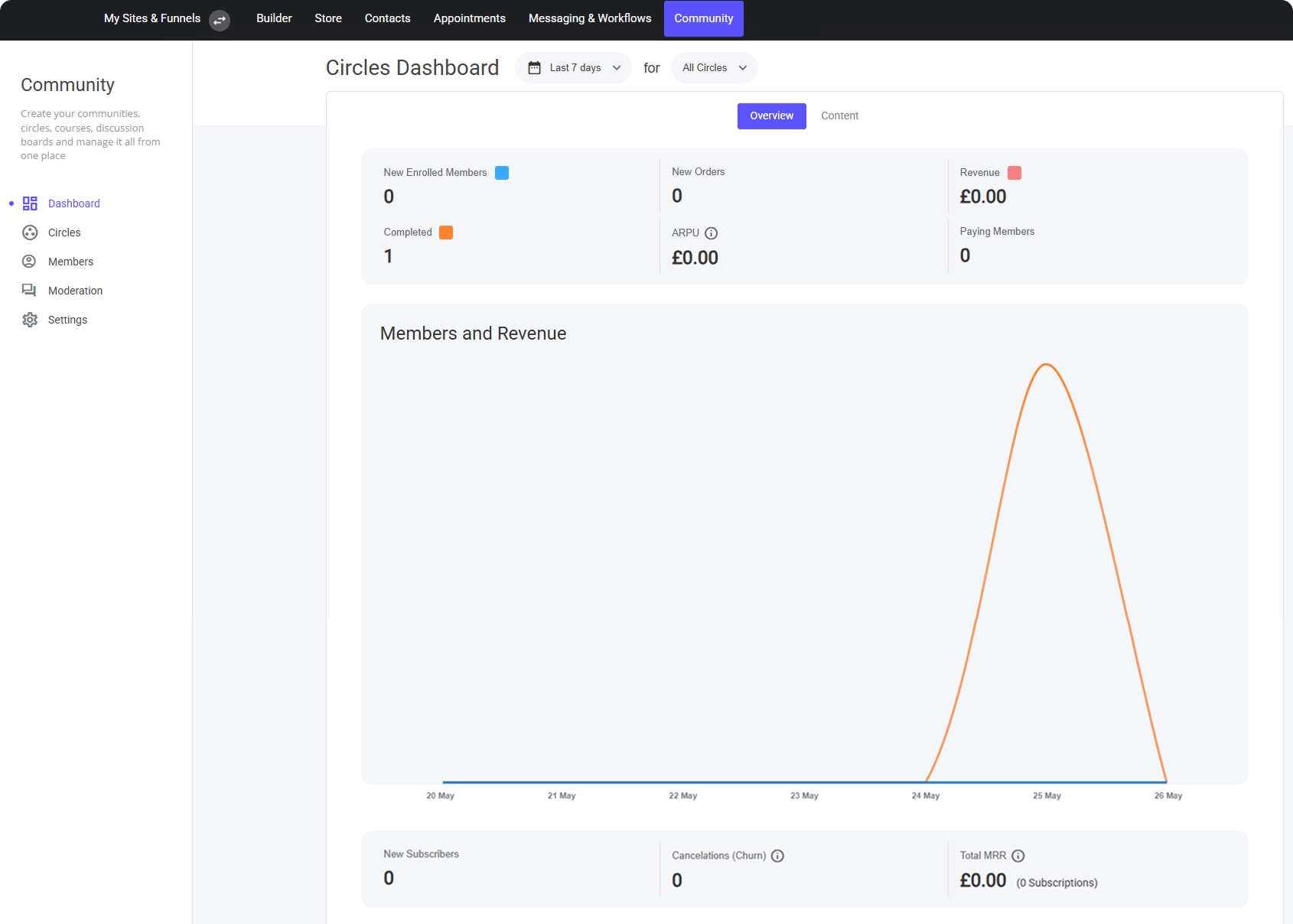Expand the All Circles filter dropdown
This screenshot has width=1293, height=924.
(x=714, y=68)
